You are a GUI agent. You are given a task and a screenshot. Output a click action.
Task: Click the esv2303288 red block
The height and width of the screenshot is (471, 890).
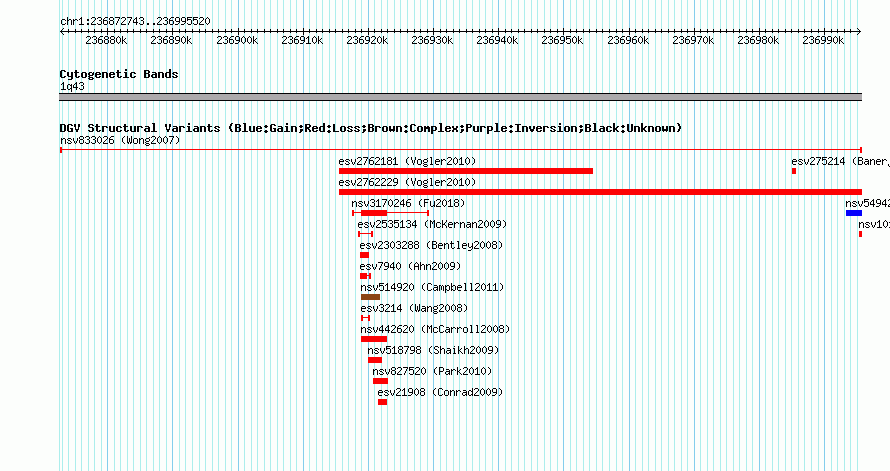pos(364,255)
